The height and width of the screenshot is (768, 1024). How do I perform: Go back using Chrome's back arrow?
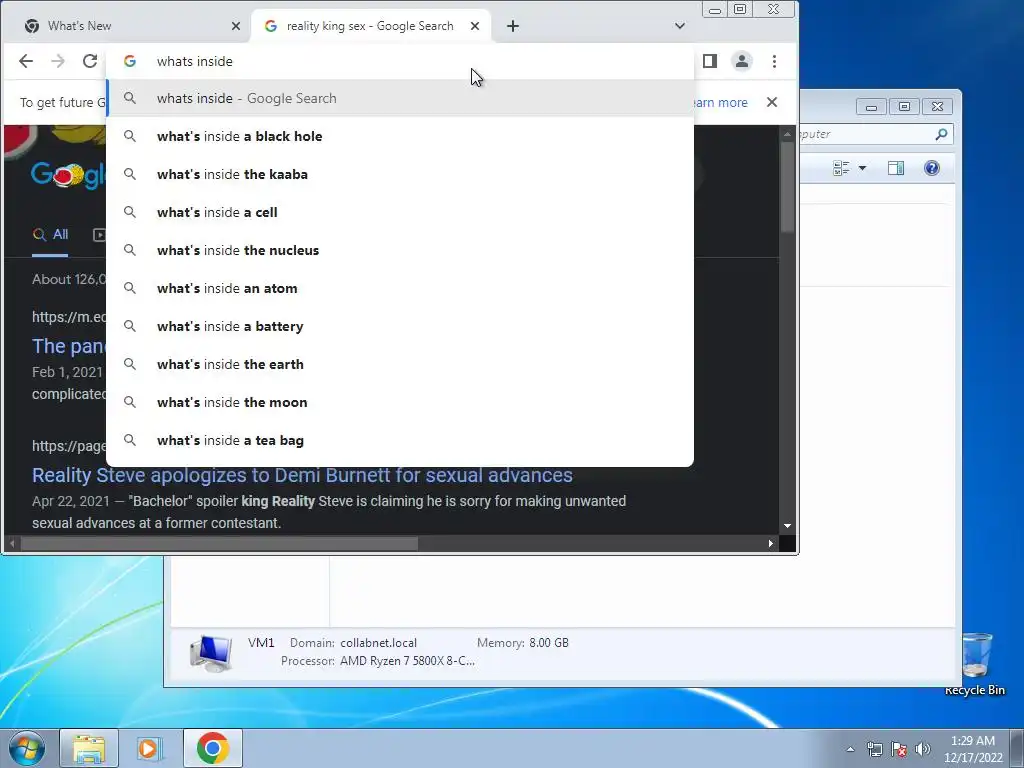click(x=25, y=61)
